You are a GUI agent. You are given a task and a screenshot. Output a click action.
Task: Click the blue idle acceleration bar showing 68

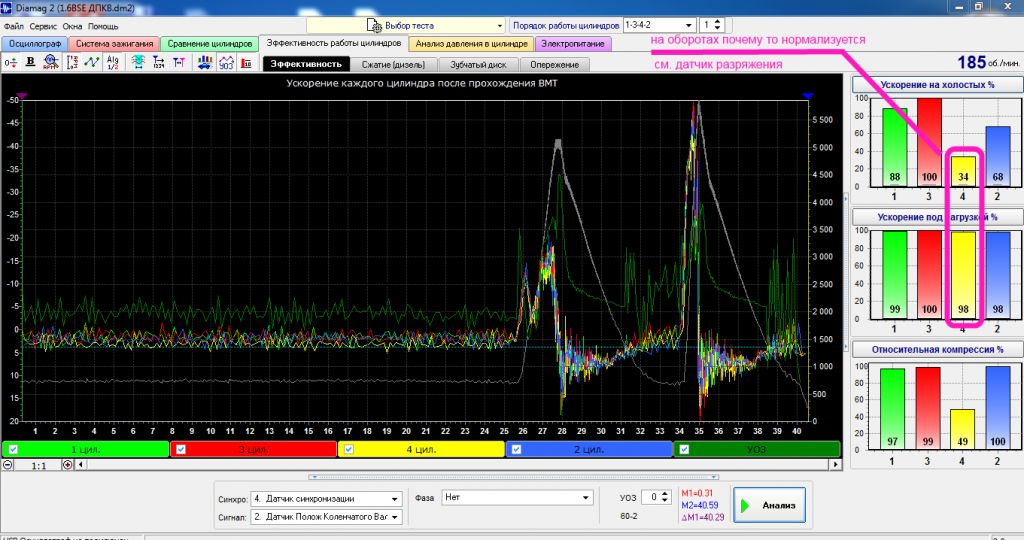pos(998,156)
